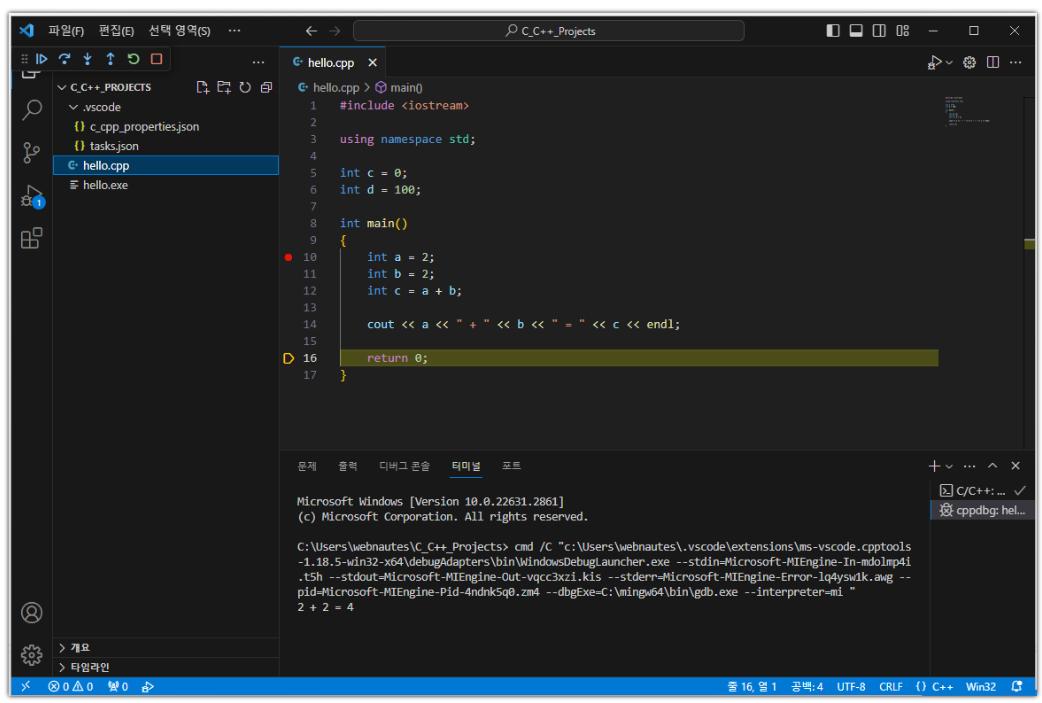This screenshot has width=1042, height=703.
Task: Continue debugging with the Continue button
Action: click(41, 59)
